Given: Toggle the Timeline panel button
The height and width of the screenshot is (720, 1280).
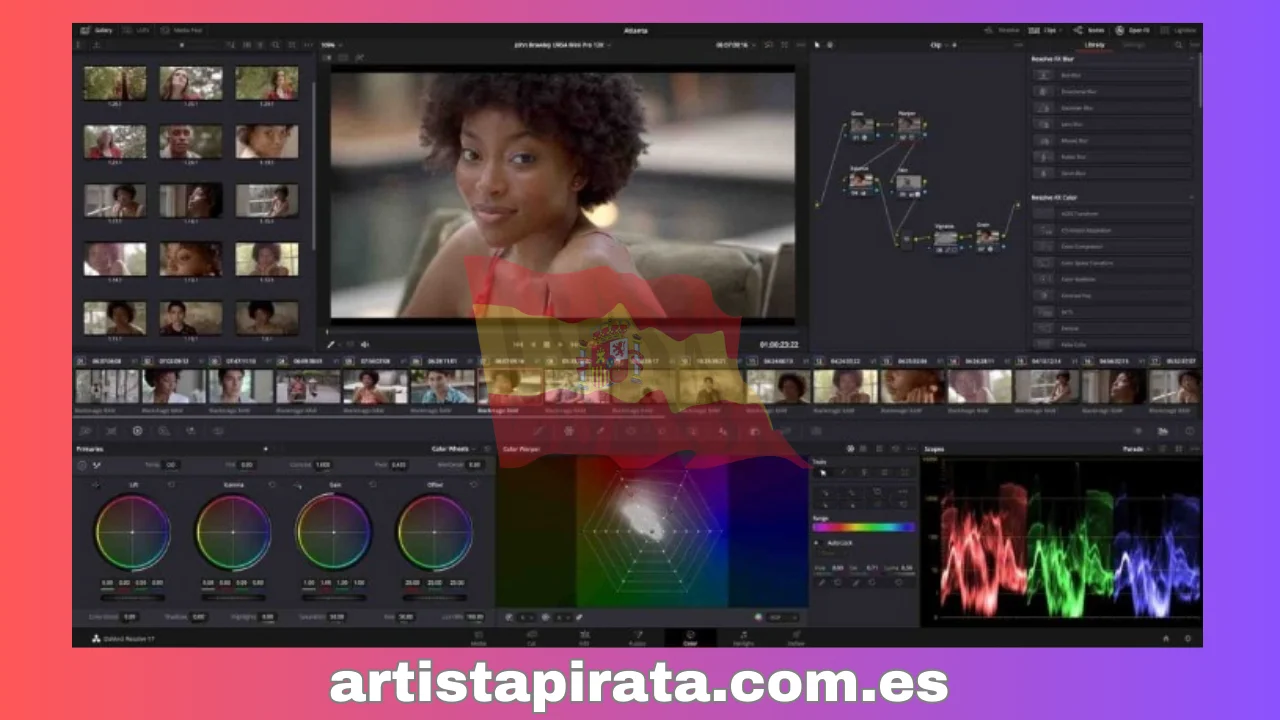Looking at the screenshot, I should click(1002, 30).
